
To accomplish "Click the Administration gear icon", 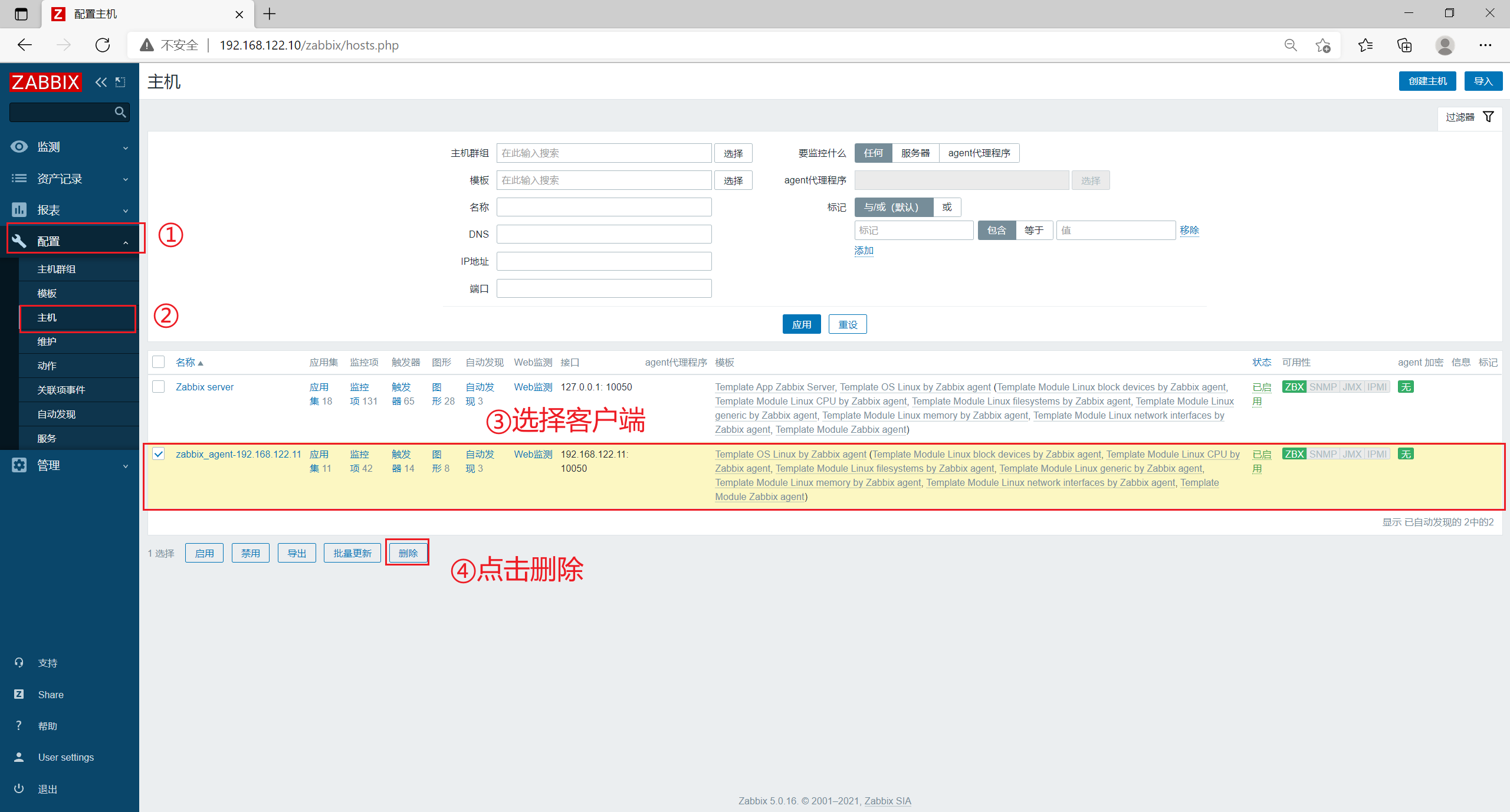I will [19, 465].
